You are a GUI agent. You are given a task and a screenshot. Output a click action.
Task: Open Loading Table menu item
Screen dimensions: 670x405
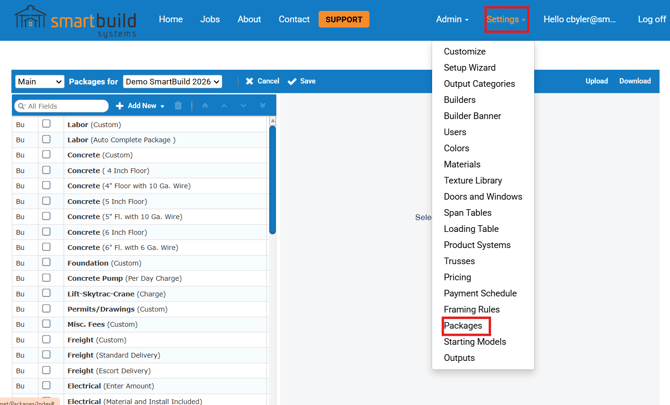(x=471, y=229)
